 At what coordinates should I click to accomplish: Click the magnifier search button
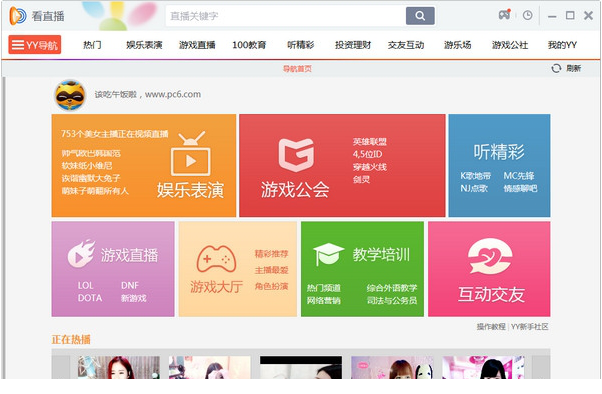click(420, 16)
